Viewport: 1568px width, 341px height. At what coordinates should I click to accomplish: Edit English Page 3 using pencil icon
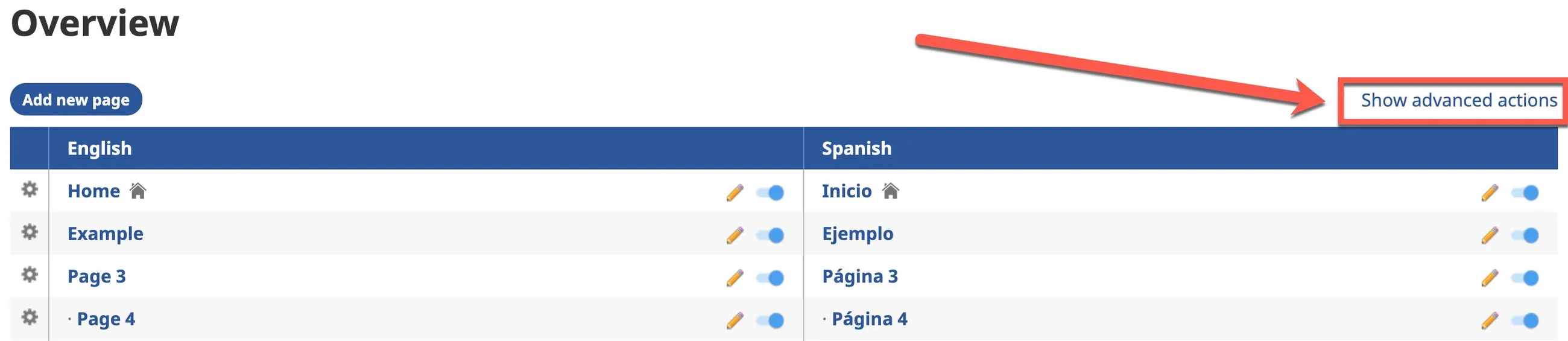[735, 278]
